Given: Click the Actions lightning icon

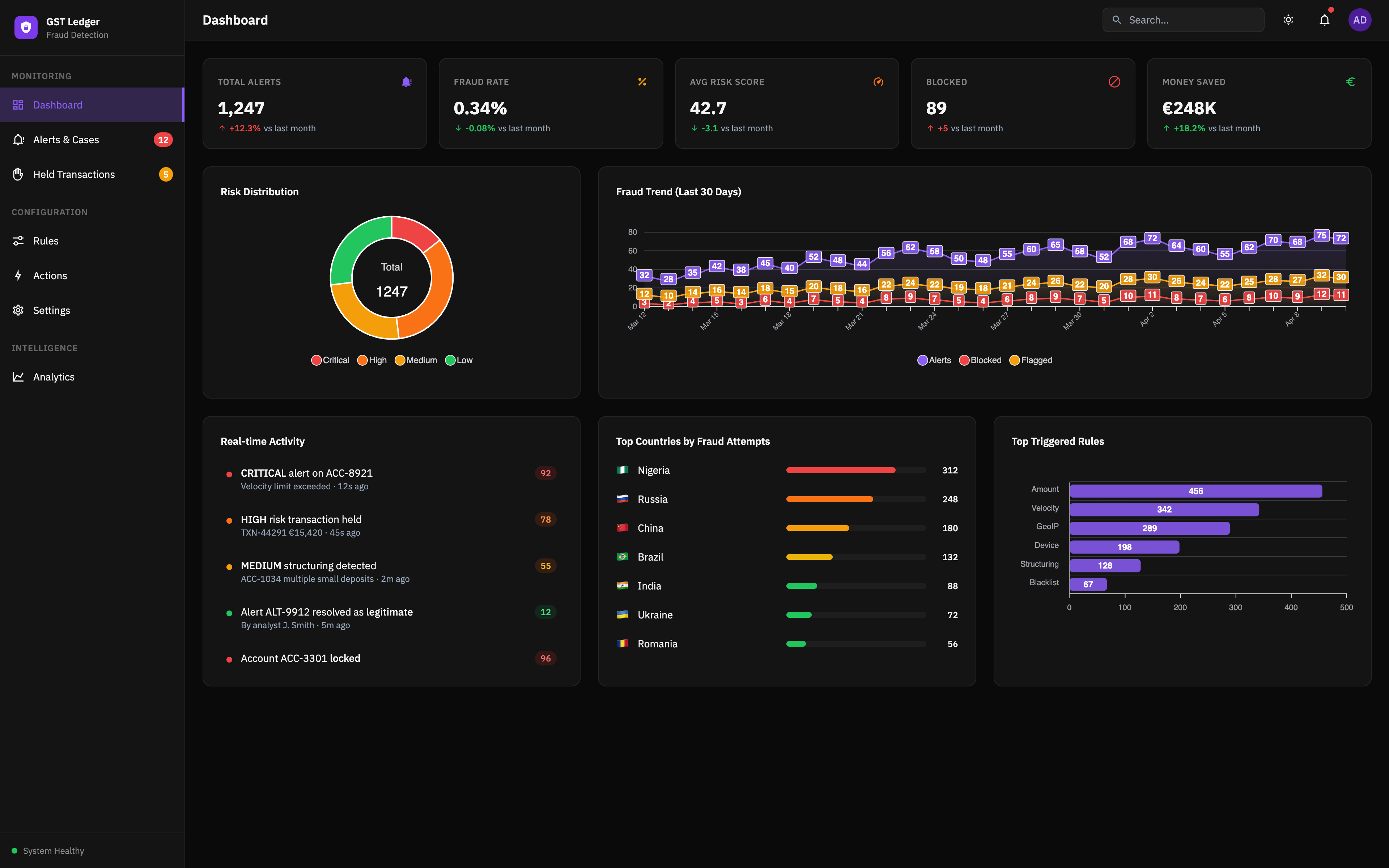Looking at the screenshot, I should coord(18,275).
